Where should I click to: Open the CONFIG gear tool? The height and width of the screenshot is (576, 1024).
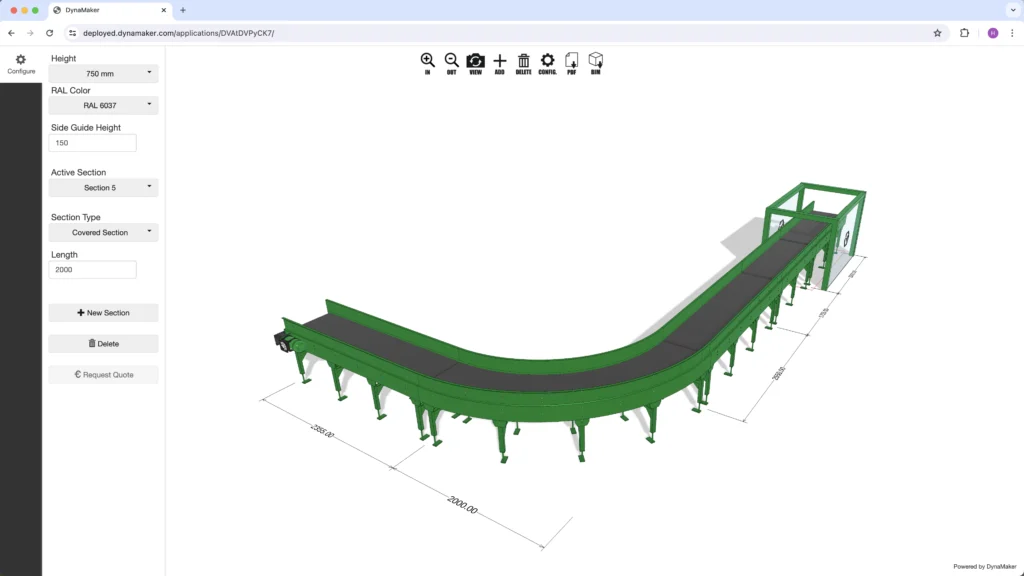pyautogui.click(x=547, y=62)
